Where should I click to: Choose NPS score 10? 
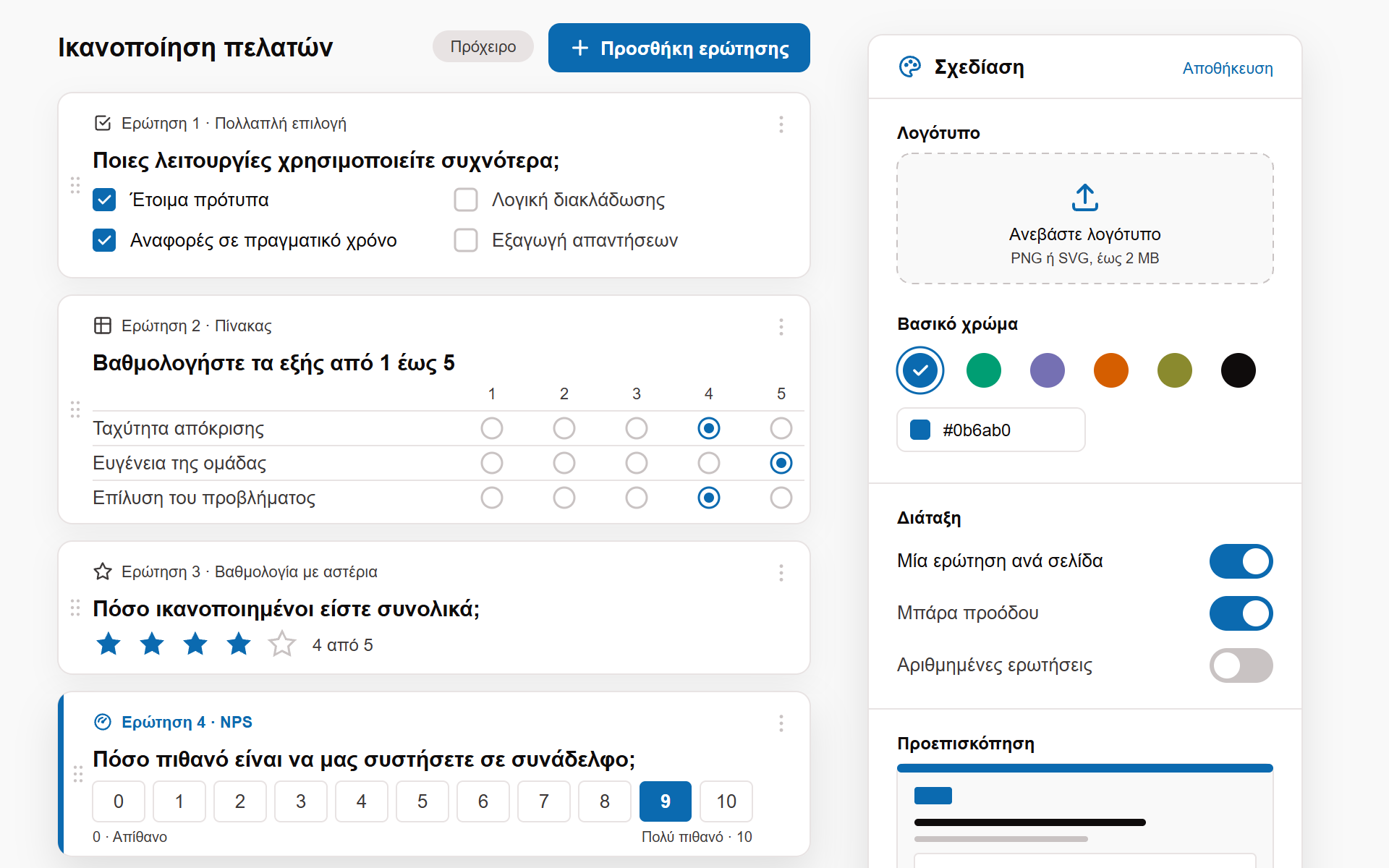click(x=726, y=801)
